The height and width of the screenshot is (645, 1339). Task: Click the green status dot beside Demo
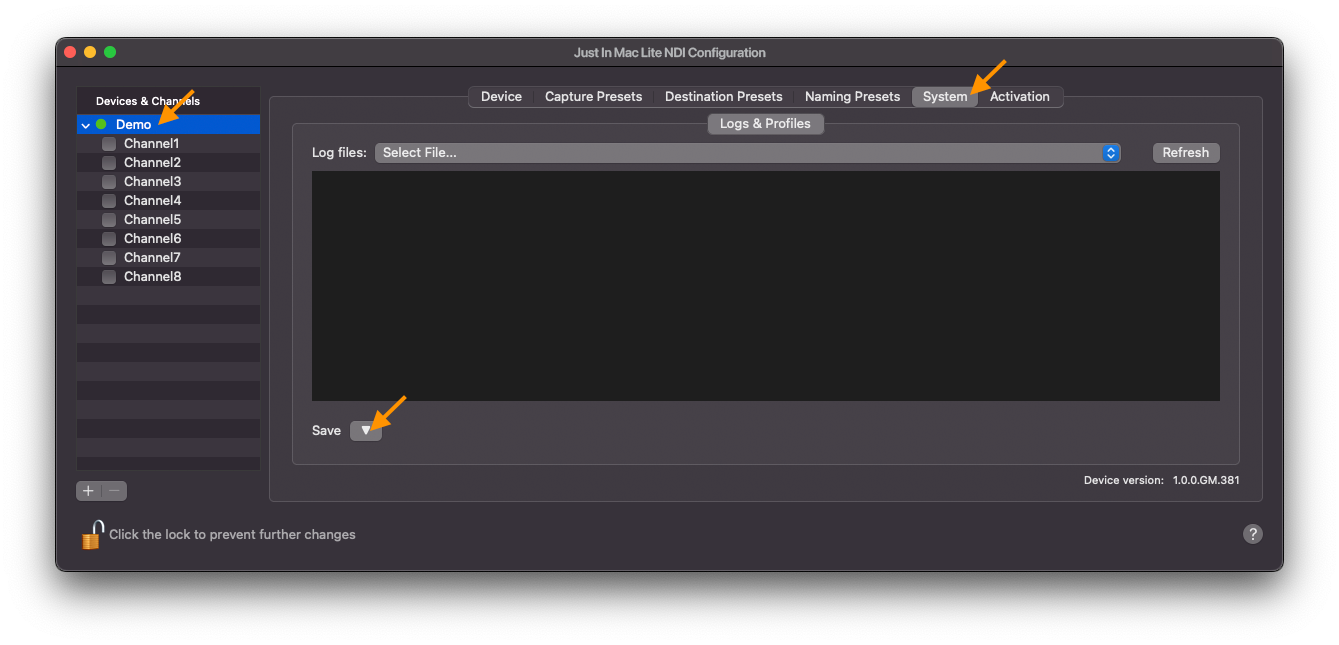(101, 125)
